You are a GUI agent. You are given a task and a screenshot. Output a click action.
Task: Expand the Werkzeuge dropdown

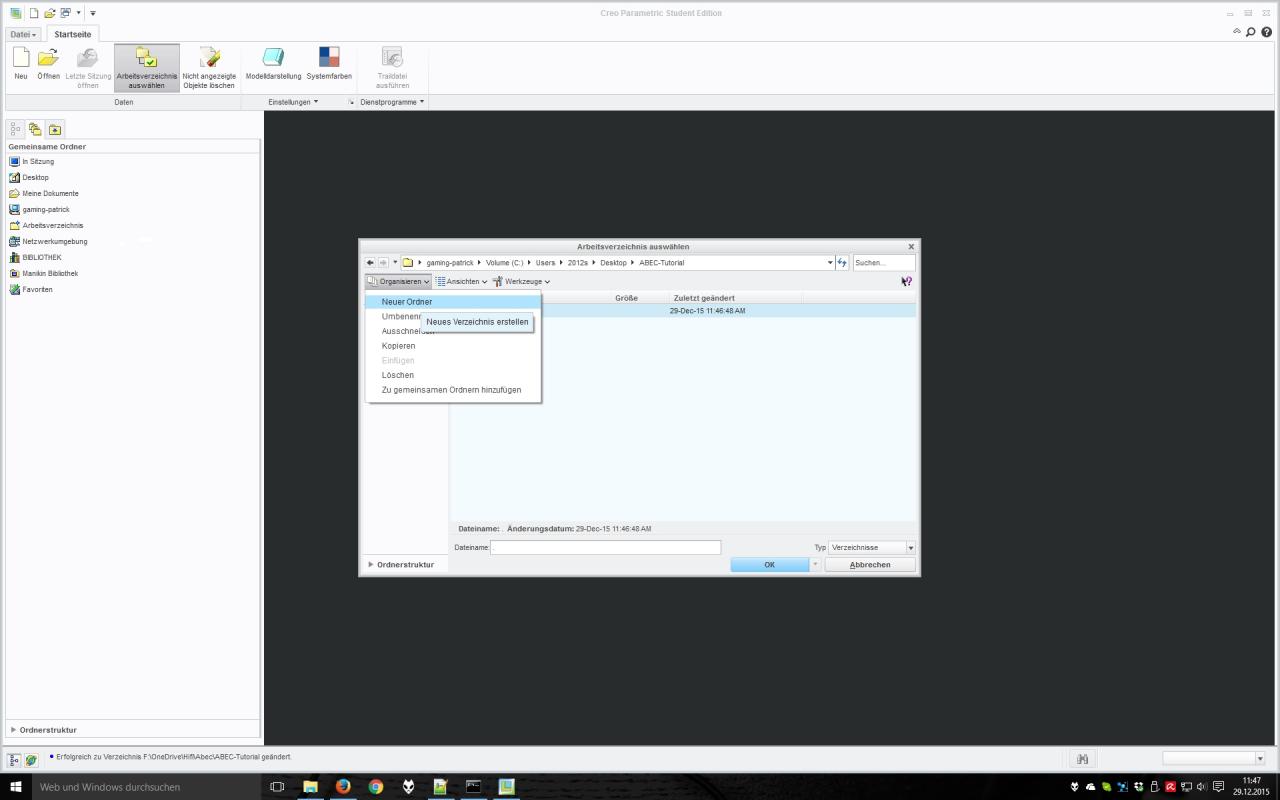(521, 282)
